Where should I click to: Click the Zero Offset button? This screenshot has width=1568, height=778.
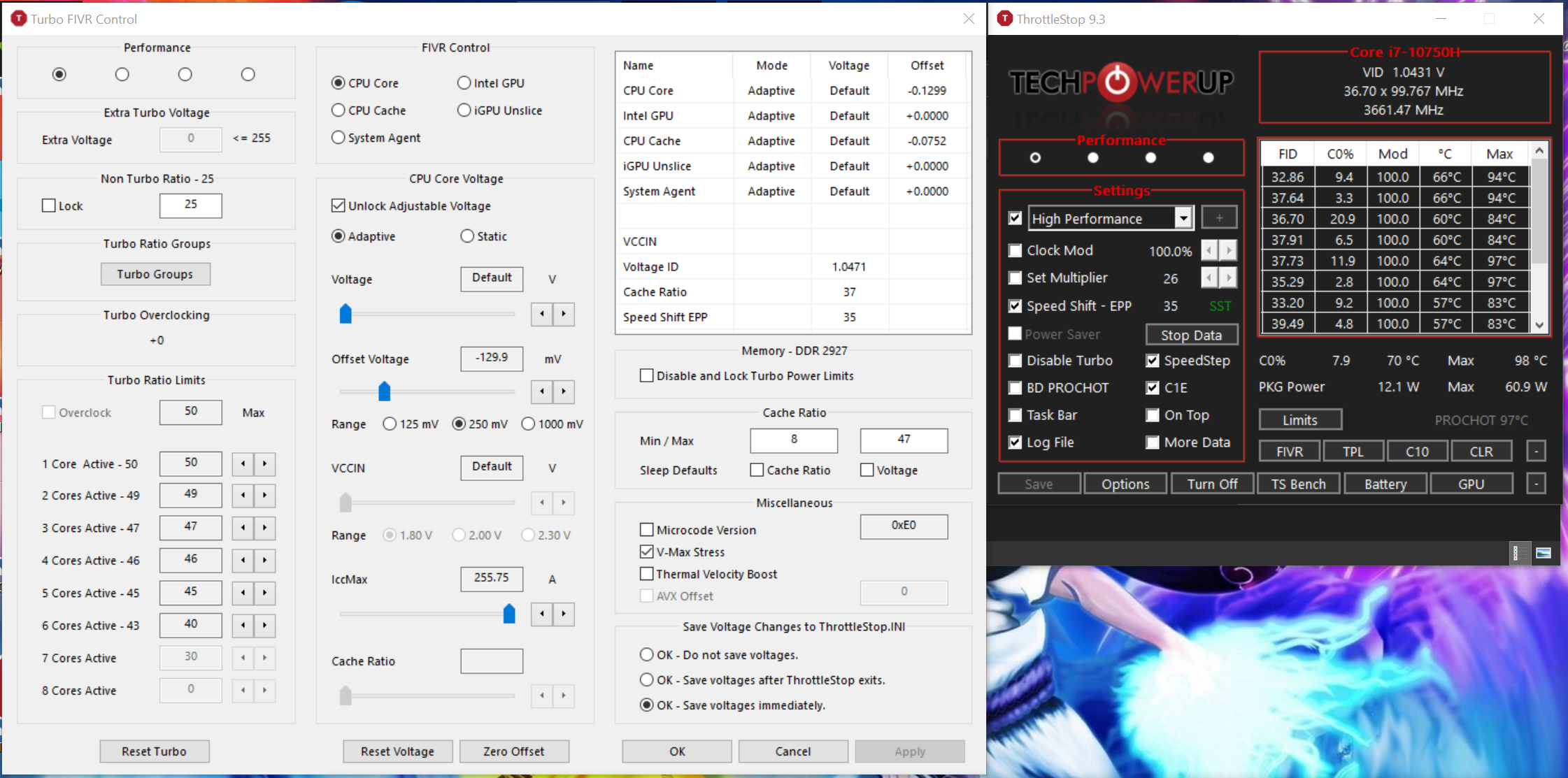pos(514,751)
